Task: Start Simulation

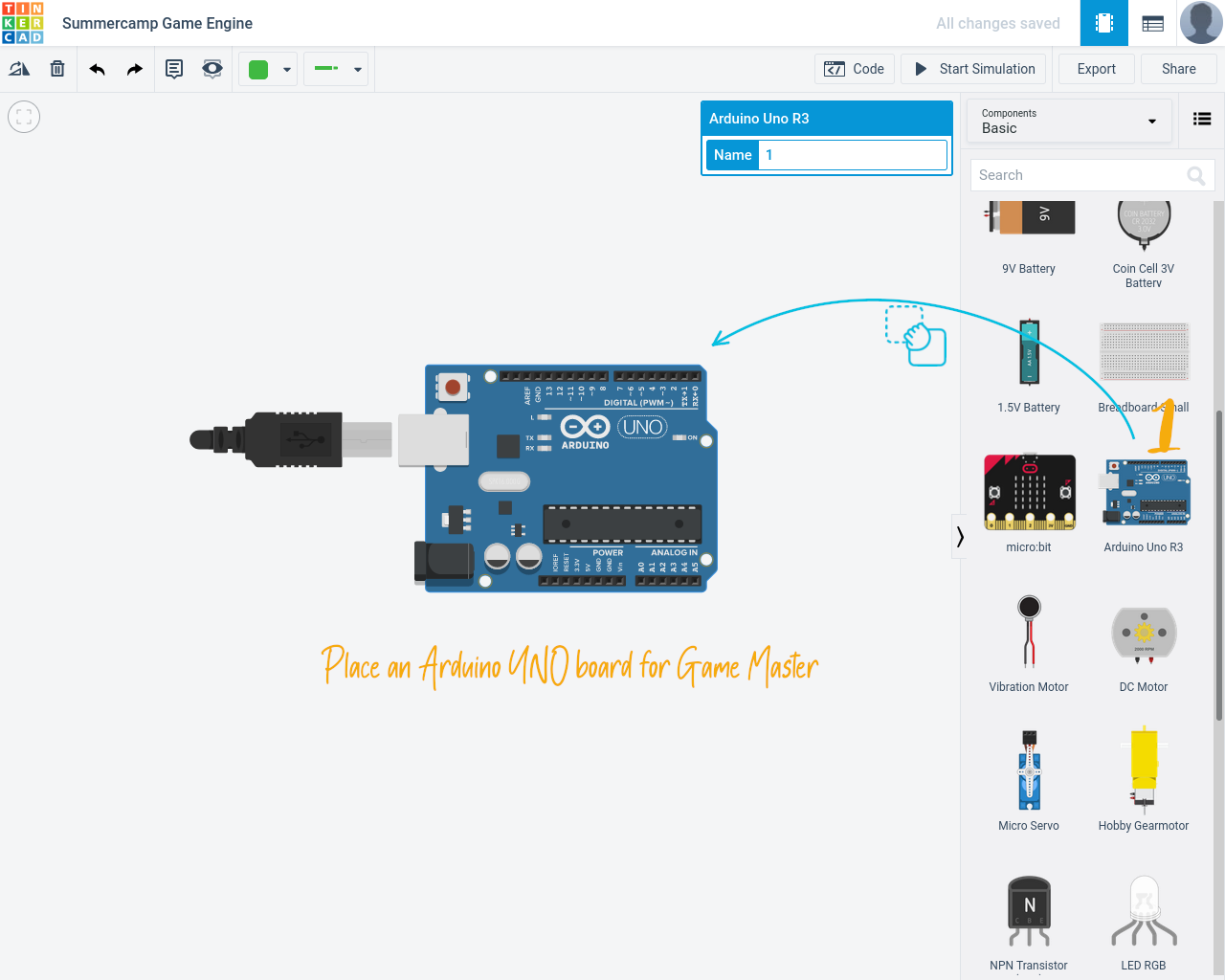Action: [x=974, y=69]
